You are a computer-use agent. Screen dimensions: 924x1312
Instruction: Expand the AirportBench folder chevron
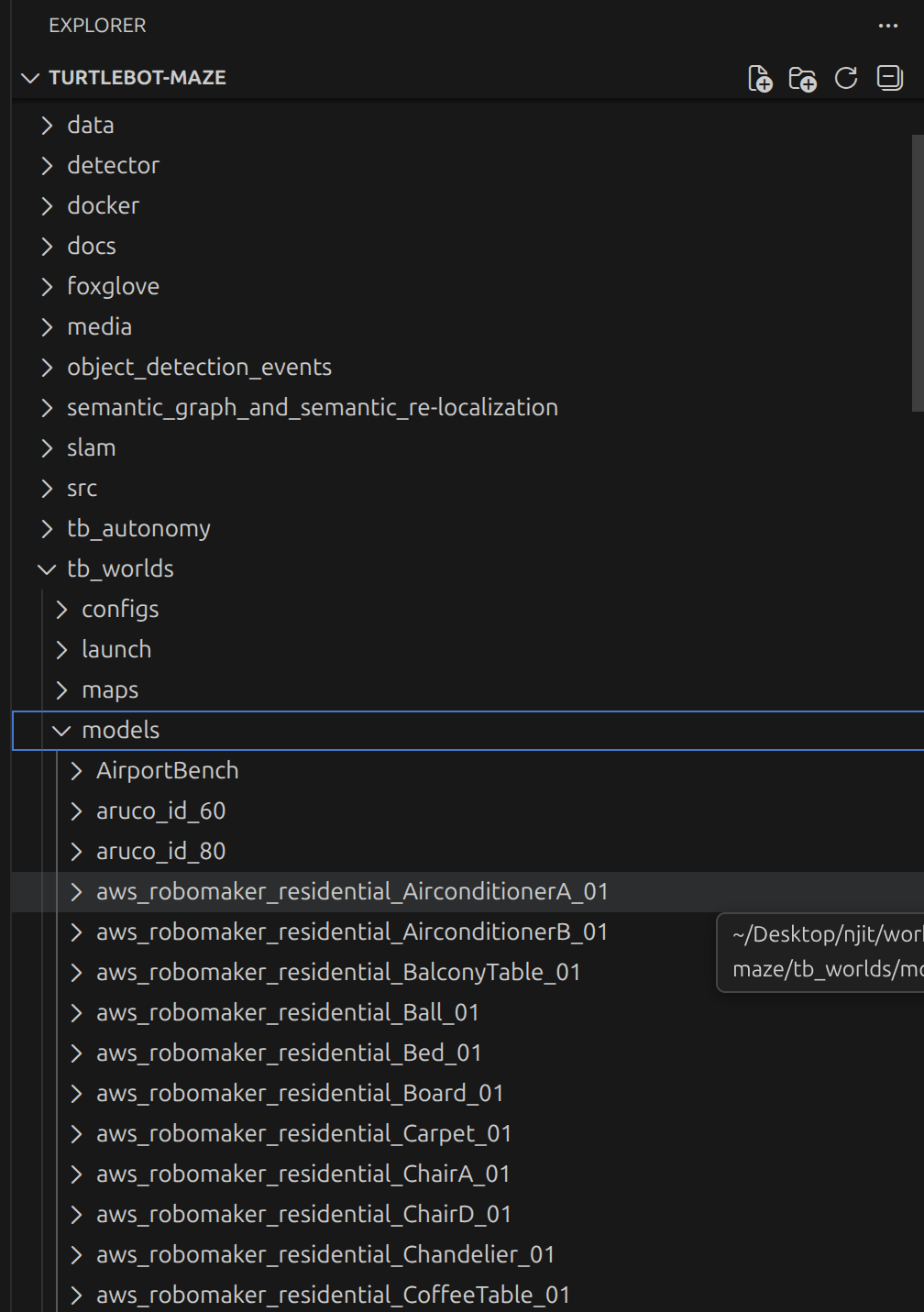[76, 771]
